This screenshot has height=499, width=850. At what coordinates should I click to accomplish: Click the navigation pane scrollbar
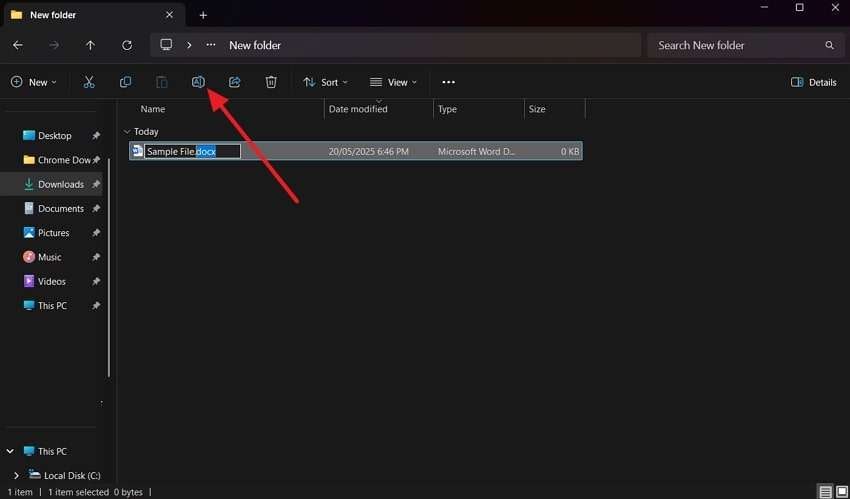pos(109,267)
